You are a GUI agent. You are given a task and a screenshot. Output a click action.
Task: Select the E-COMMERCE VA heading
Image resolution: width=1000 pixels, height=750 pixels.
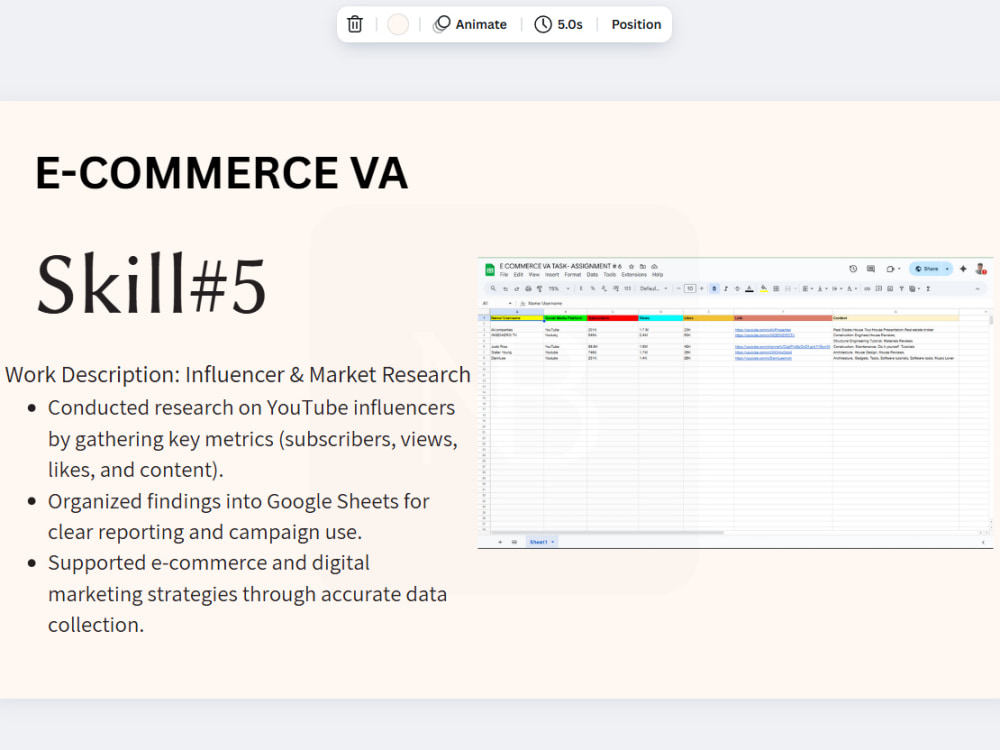tap(221, 173)
